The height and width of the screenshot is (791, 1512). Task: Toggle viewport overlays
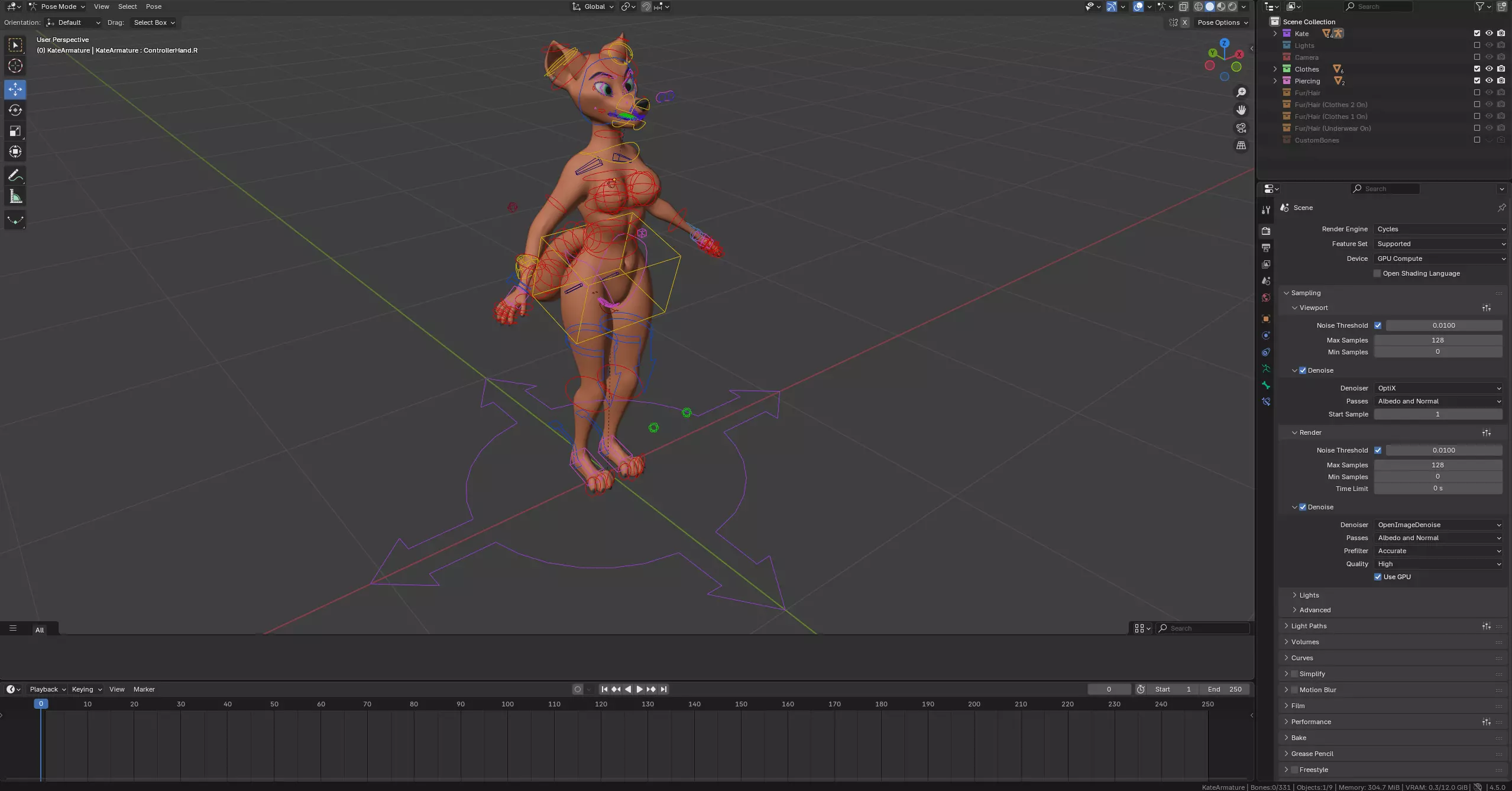click(1138, 7)
